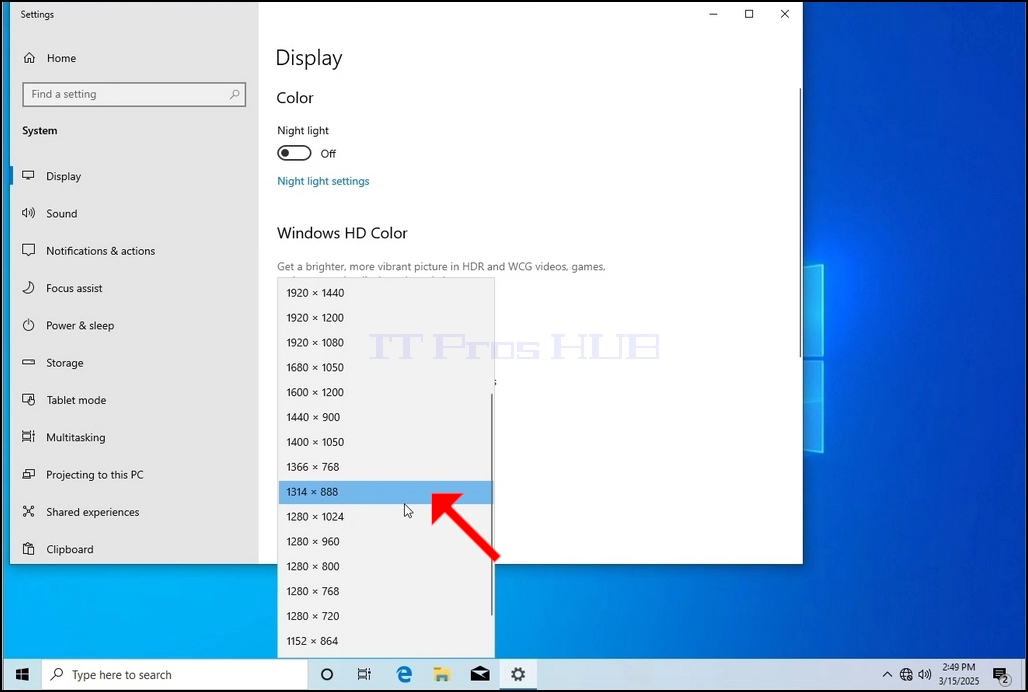
Task: Click the Projecting to this PC icon
Action: click(x=28, y=474)
